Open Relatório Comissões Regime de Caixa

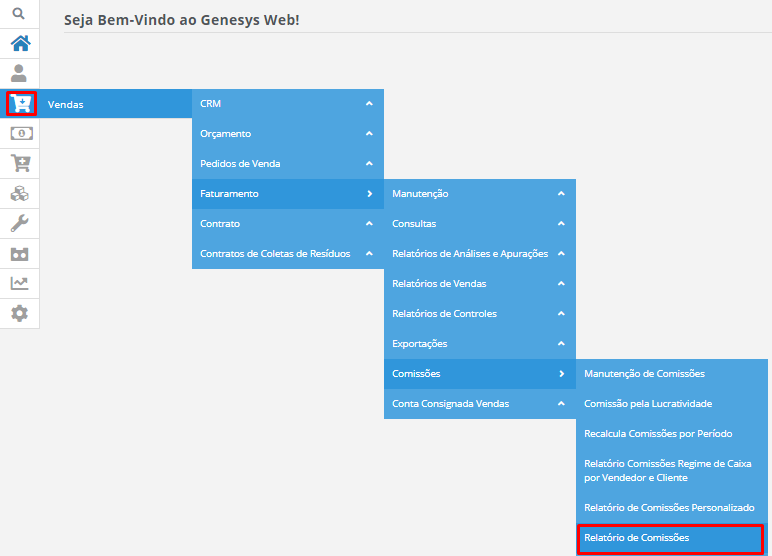click(672, 471)
